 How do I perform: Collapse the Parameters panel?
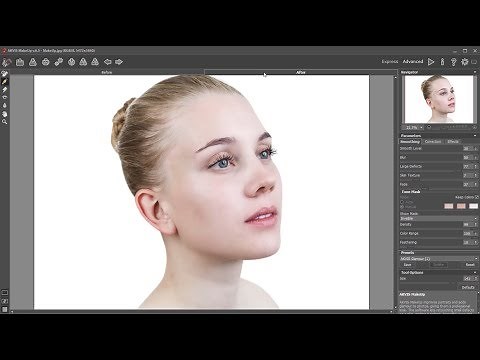pos(475,135)
